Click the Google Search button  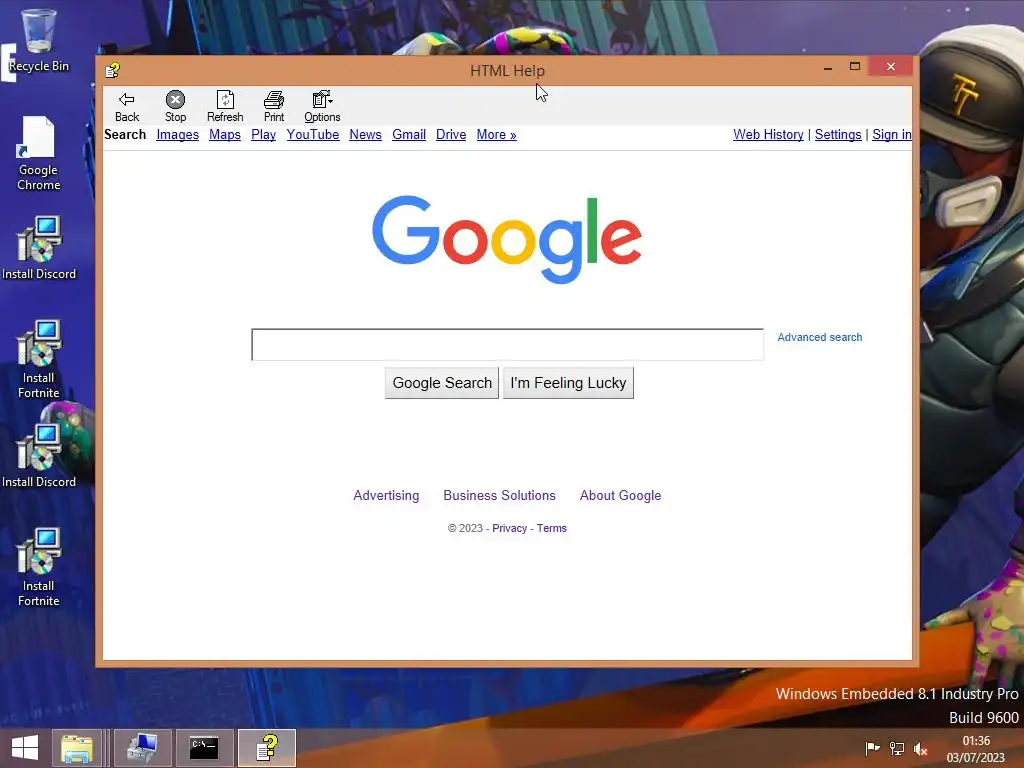point(441,383)
